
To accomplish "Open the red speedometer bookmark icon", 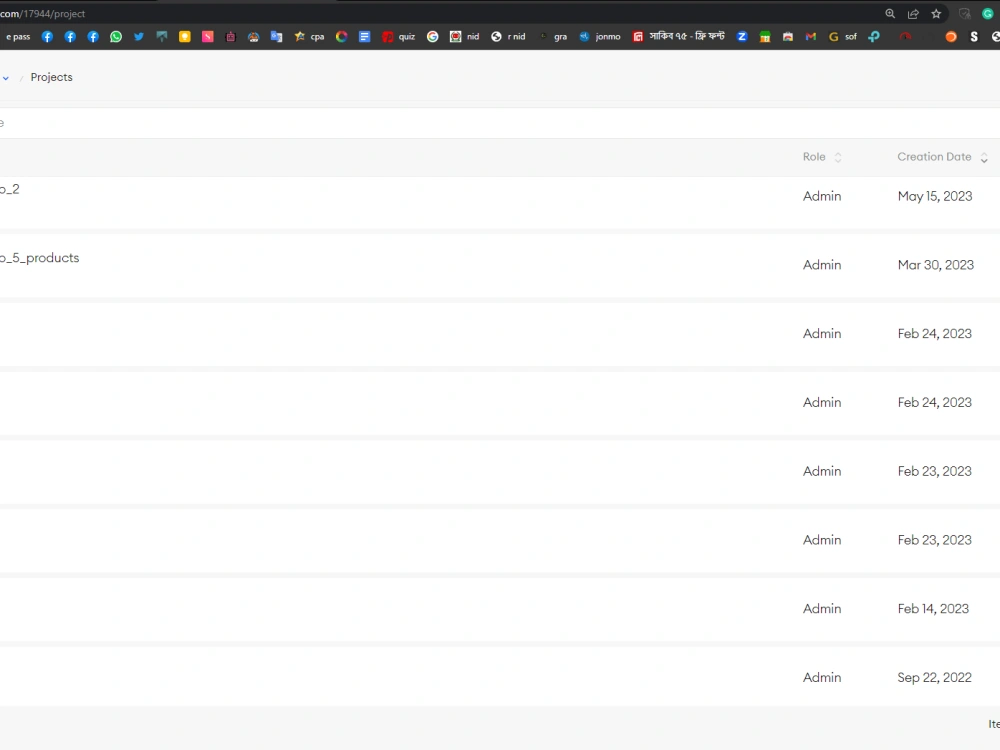I will 905,36.
